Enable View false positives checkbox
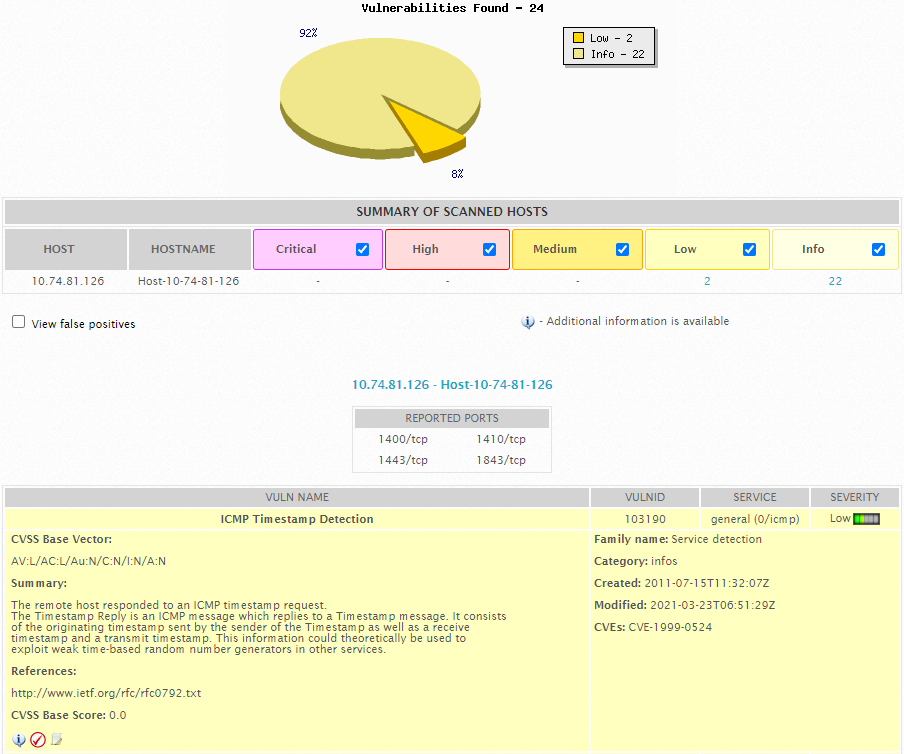The height and width of the screenshot is (754, 904). point(18,322)
